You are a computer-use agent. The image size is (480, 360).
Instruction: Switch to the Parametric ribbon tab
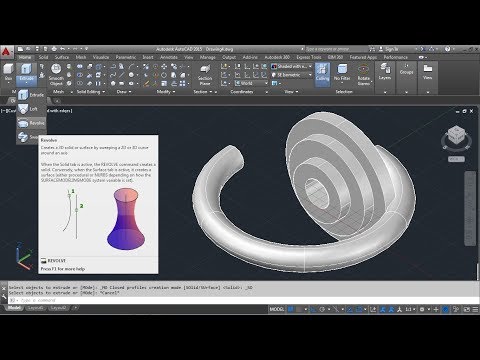click(126, 57)
